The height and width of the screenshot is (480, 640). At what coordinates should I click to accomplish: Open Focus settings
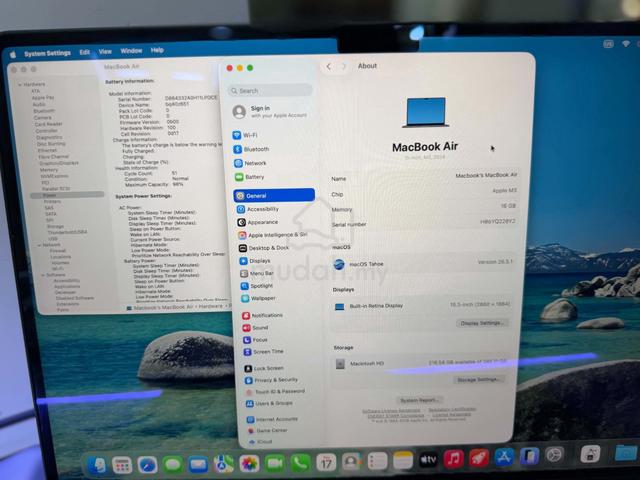click(255, 340)
